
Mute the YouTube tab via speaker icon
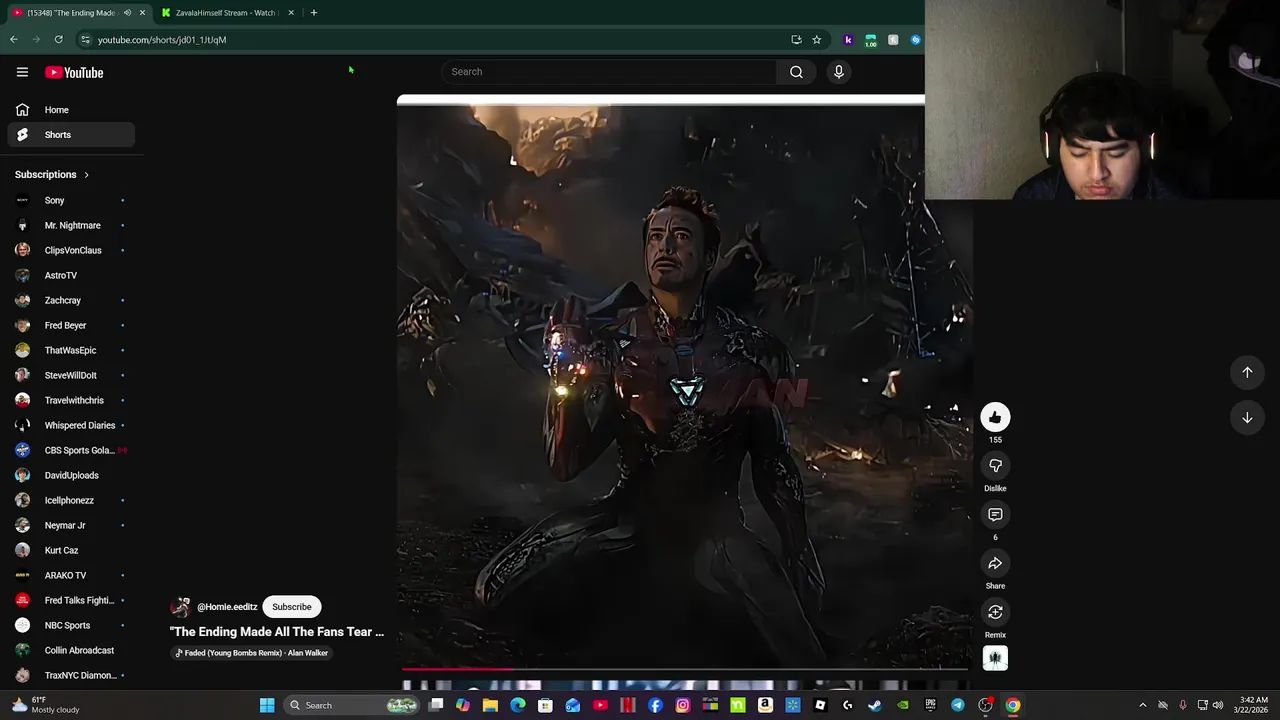[127, 13]
